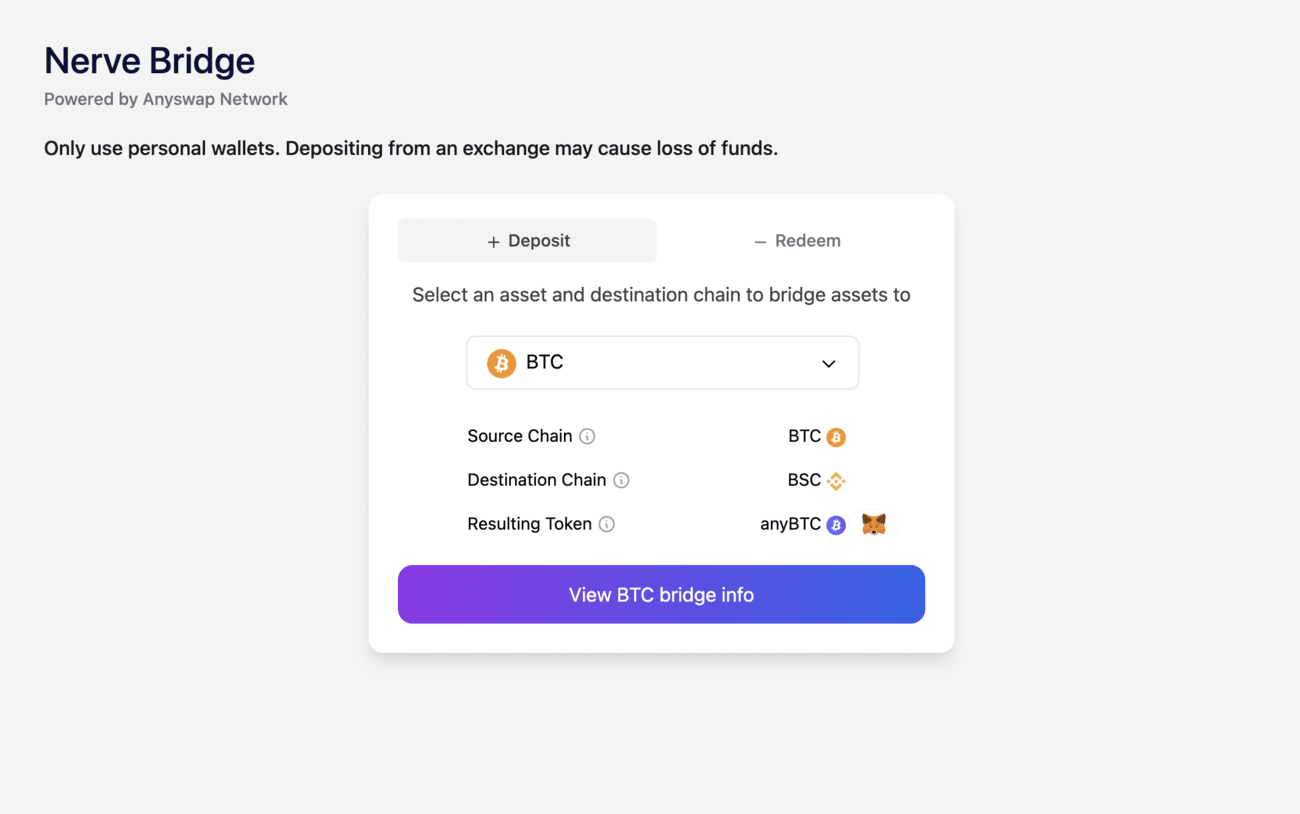Image resolution: width=1300 pixels, height=814 pixels.
Task: Click Powered by Anyswap Network text
Action: click(x=166, y=99)
